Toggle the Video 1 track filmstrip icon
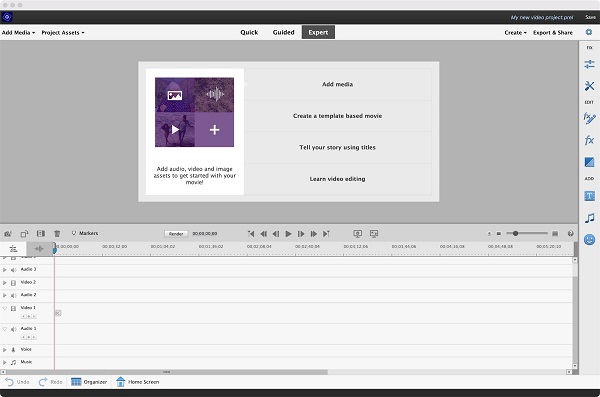 (x=13, y=309)
